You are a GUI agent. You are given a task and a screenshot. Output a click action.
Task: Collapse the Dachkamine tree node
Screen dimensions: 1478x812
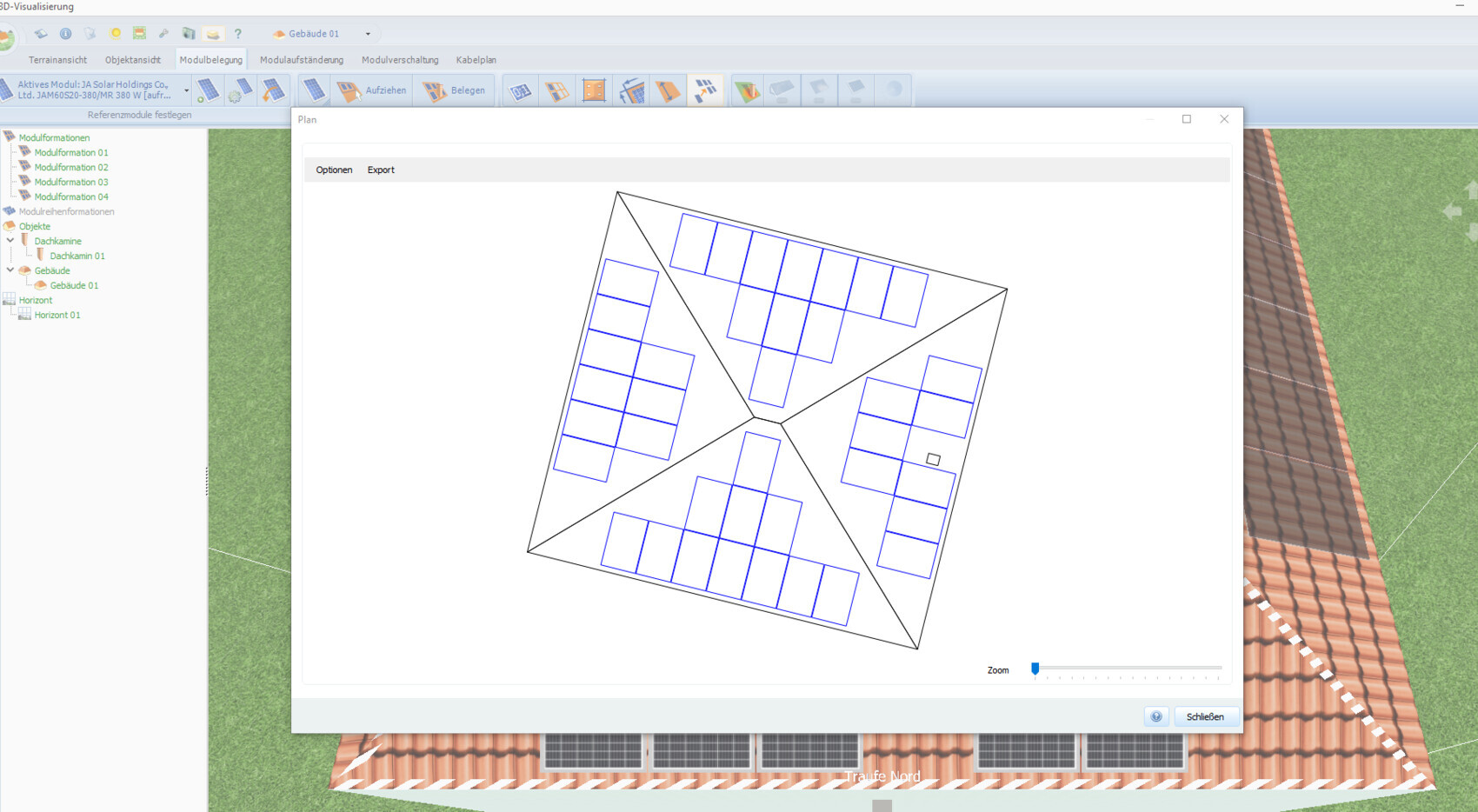point(10,241)
